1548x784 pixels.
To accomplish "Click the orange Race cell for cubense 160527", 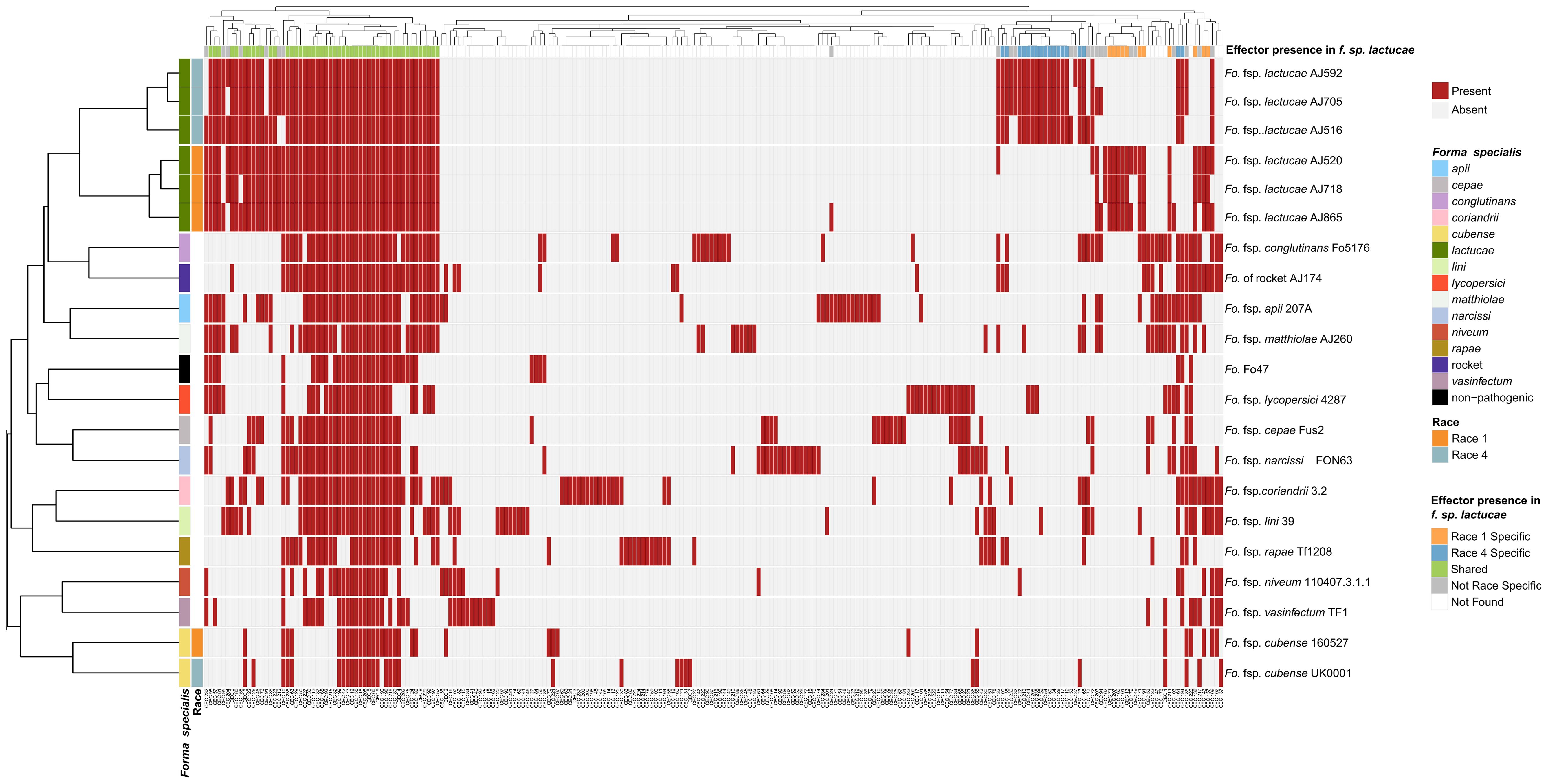I will pos(197,643).
